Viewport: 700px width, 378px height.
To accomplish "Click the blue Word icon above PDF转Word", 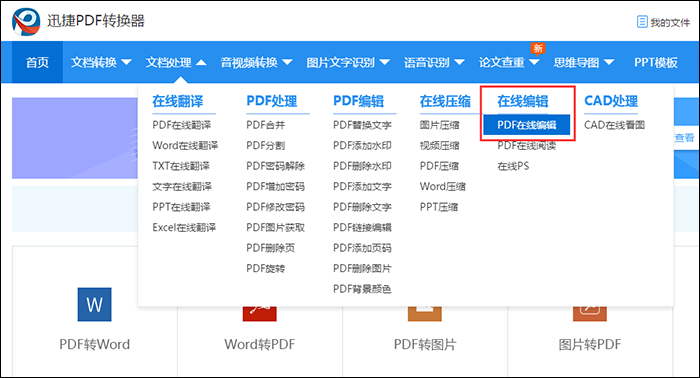I will (94, 304).
